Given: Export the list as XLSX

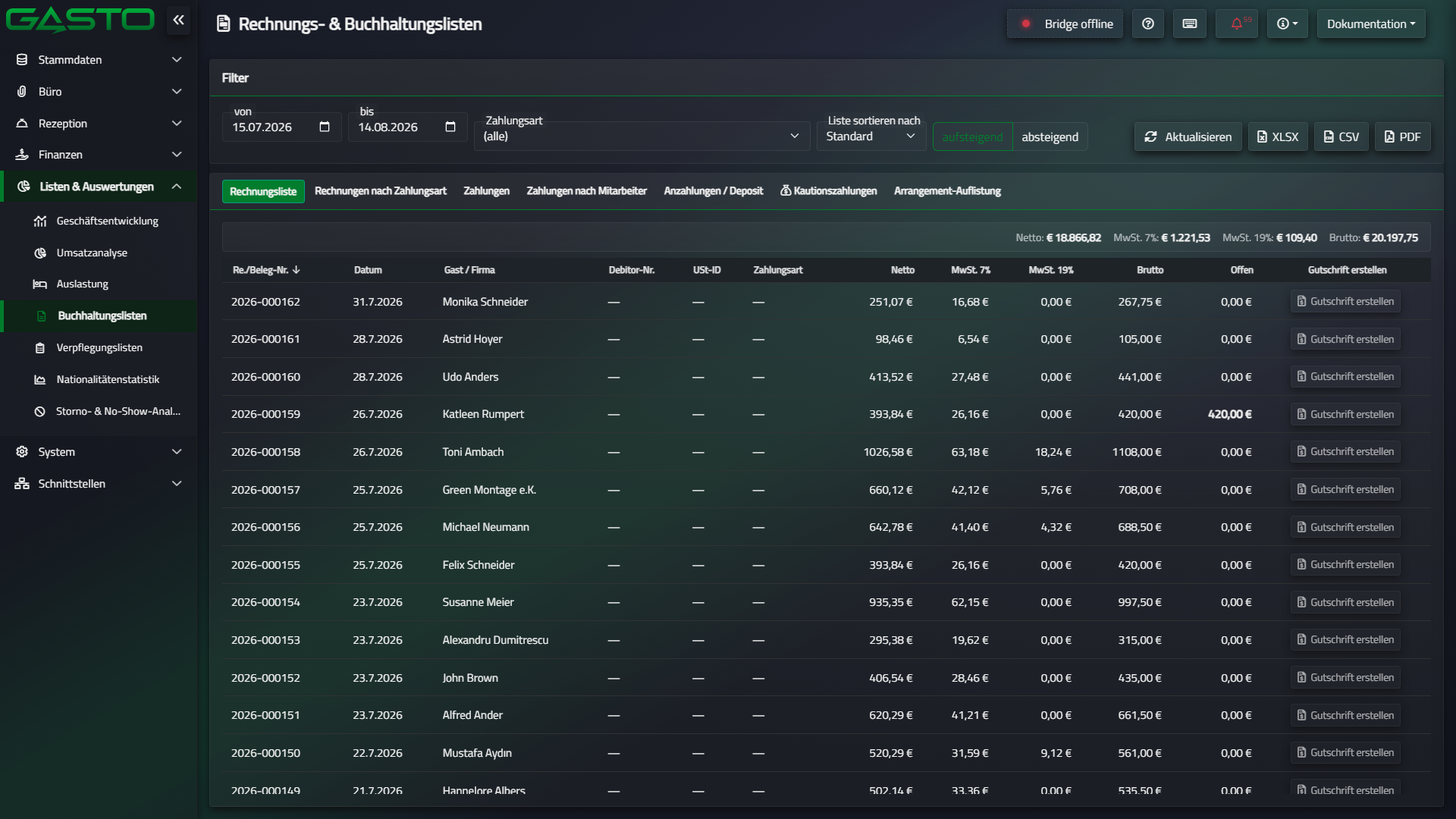Looking at the screenshot, I should tap(1278, 137).
